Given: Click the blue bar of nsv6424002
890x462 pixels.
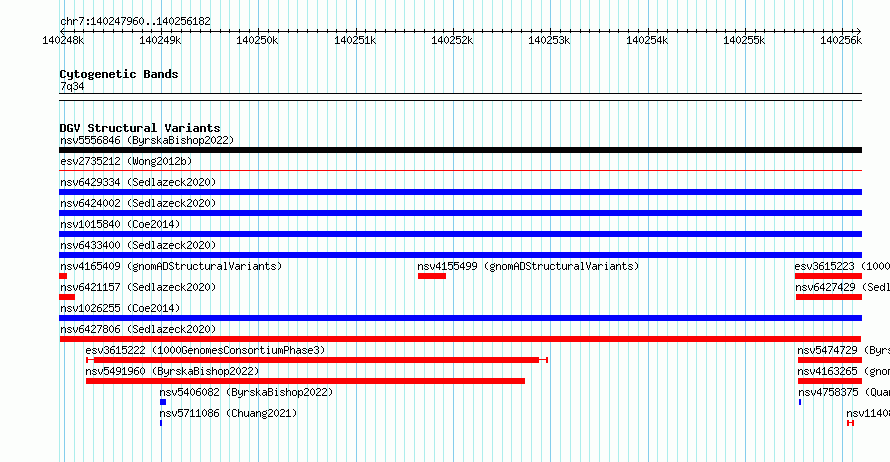Looking at the screenshot, I should (x=460, y=213).
